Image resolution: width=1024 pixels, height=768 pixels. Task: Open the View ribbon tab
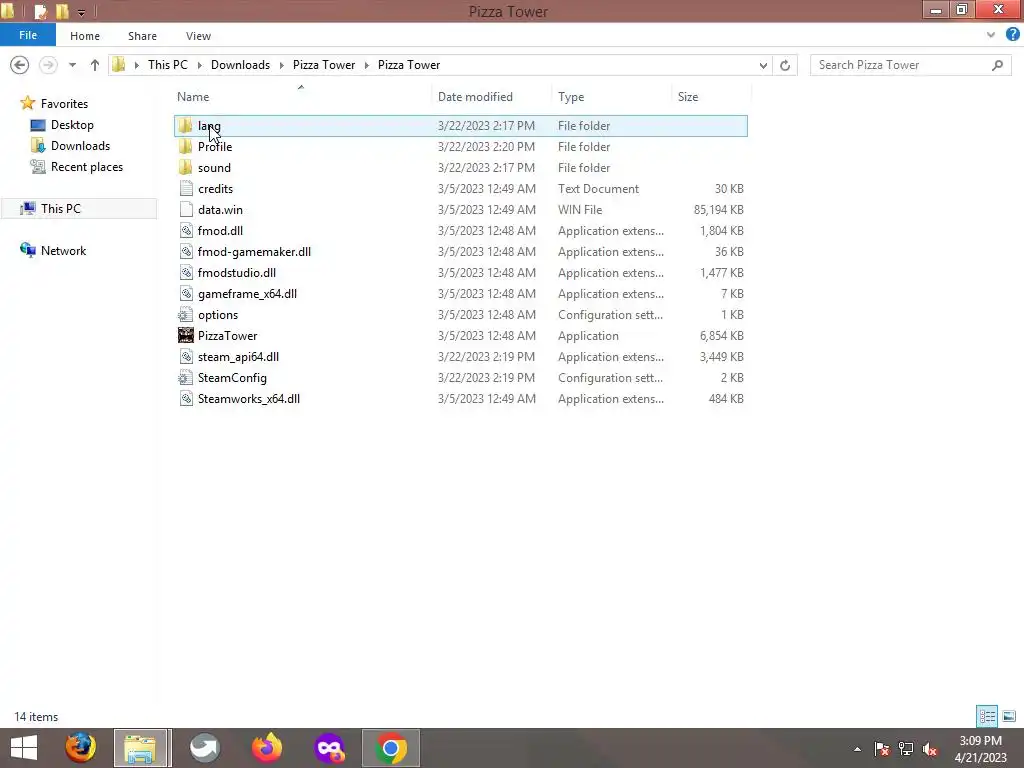(x=198, y=36)
